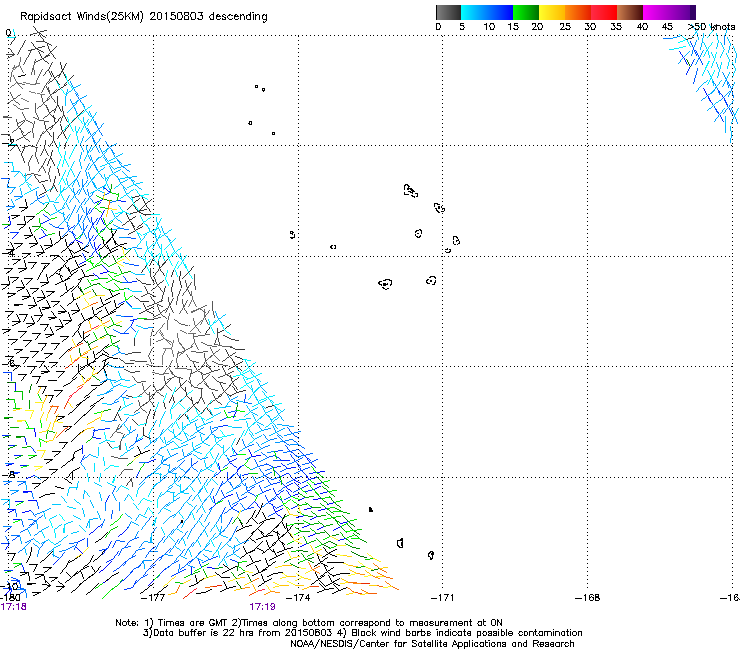Viewport: 740px width, 650px height.
Task: Click the '>50 knots' color scale label
Action: pos(711,27)
